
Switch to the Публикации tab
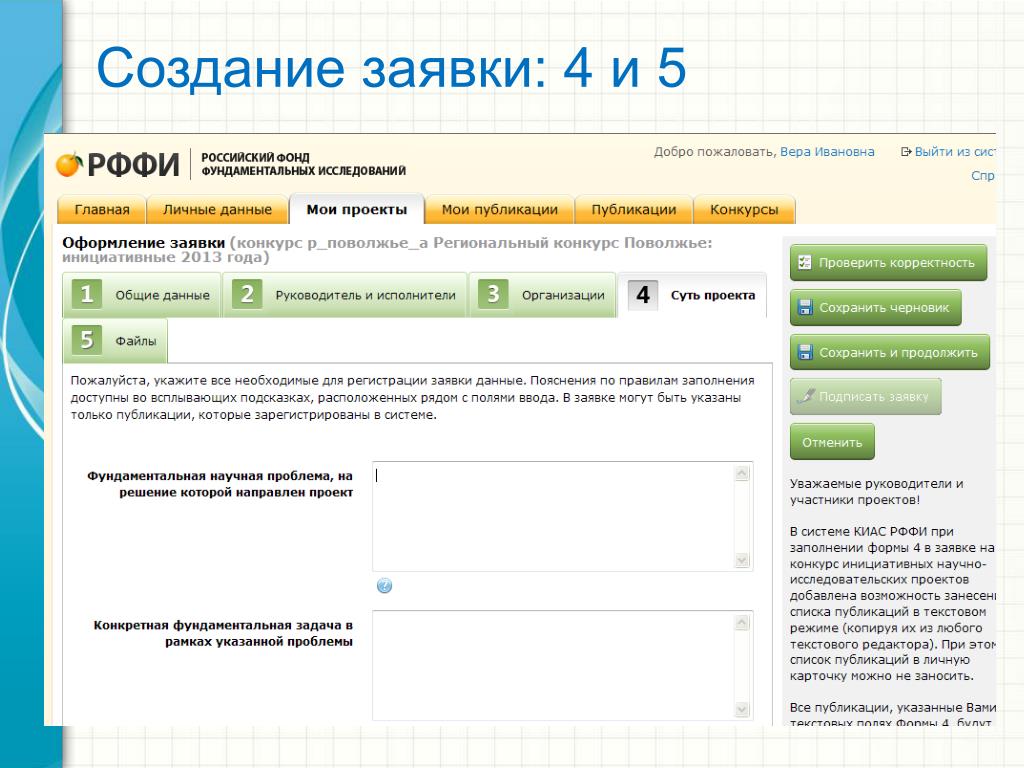(x=633, y=210)
